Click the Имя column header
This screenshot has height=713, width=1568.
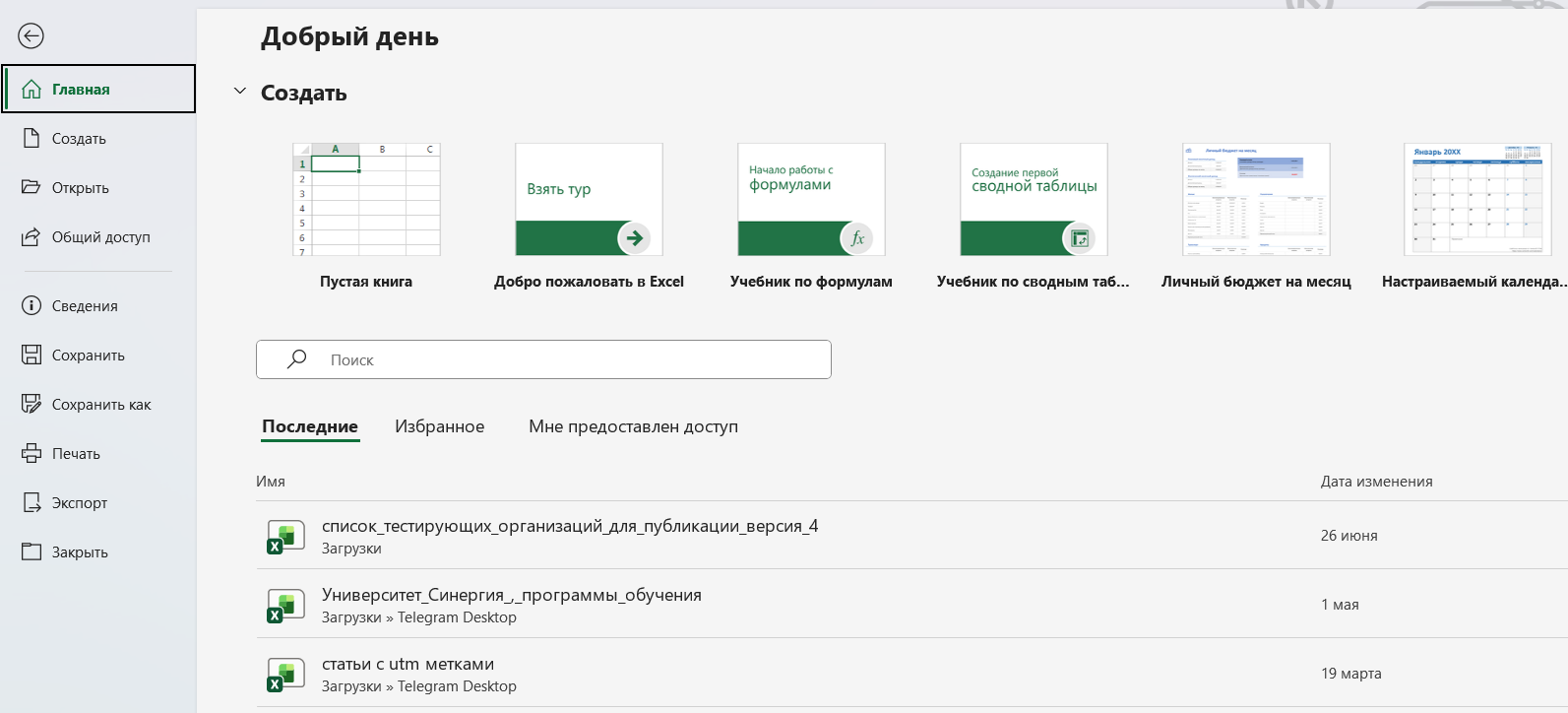(271, 482)
